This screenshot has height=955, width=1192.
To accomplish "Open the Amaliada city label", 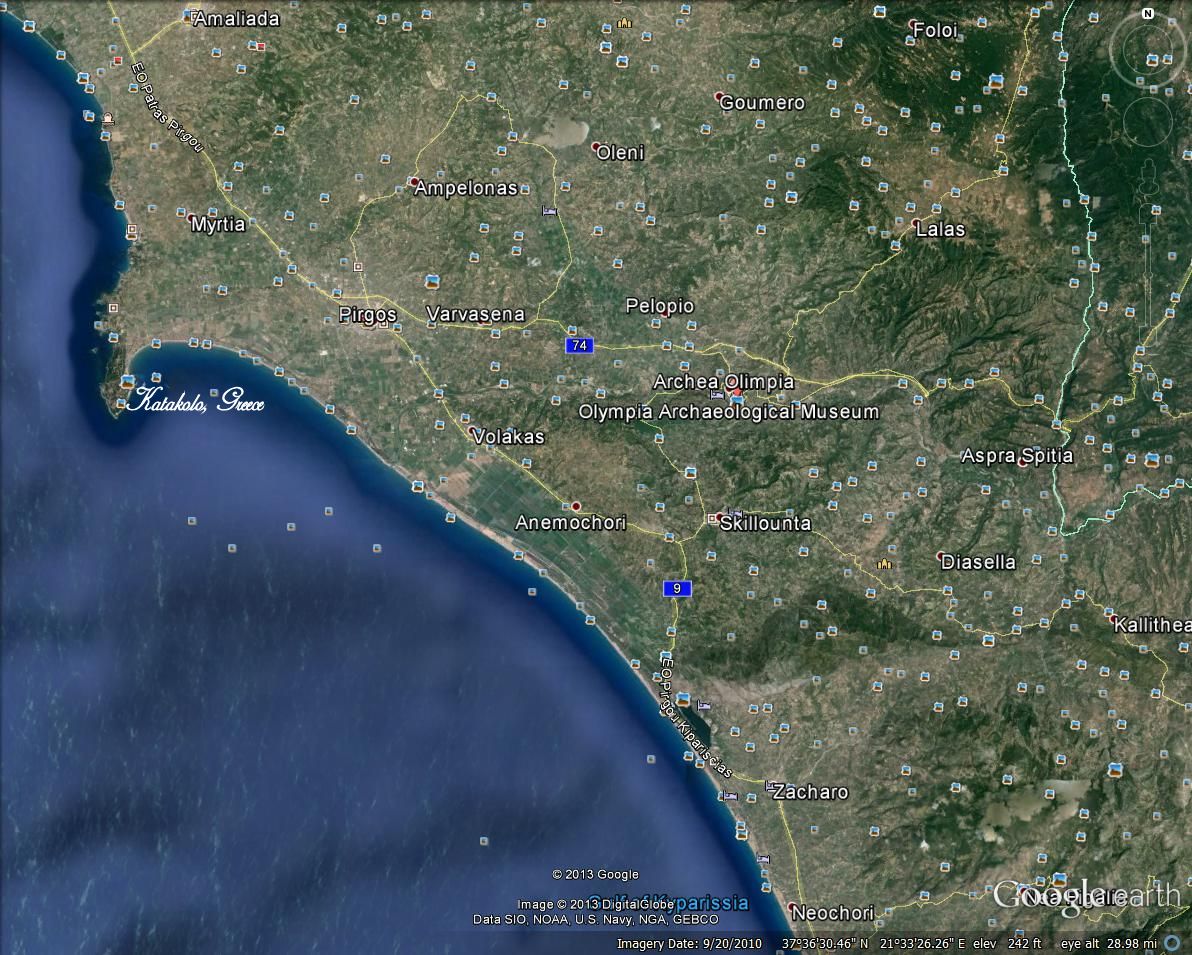I will pos(236,18).
